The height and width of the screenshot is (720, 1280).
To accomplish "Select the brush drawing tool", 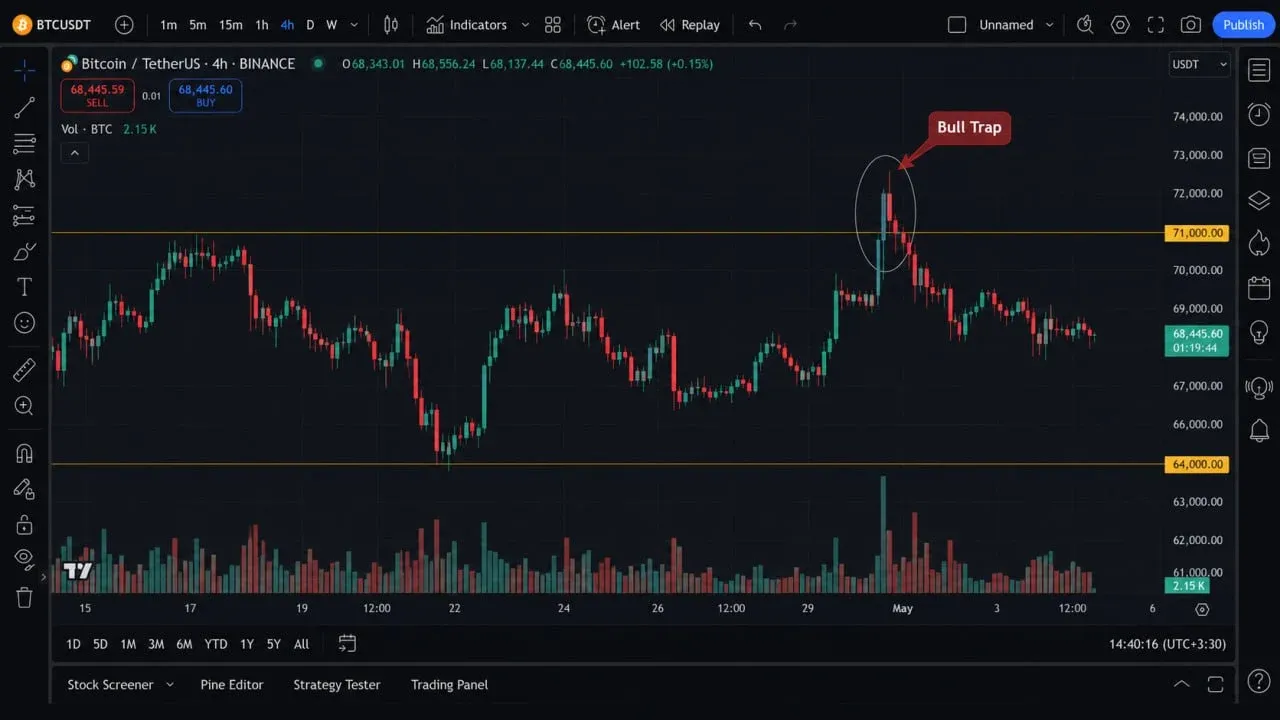I will (x=24, y=251).
